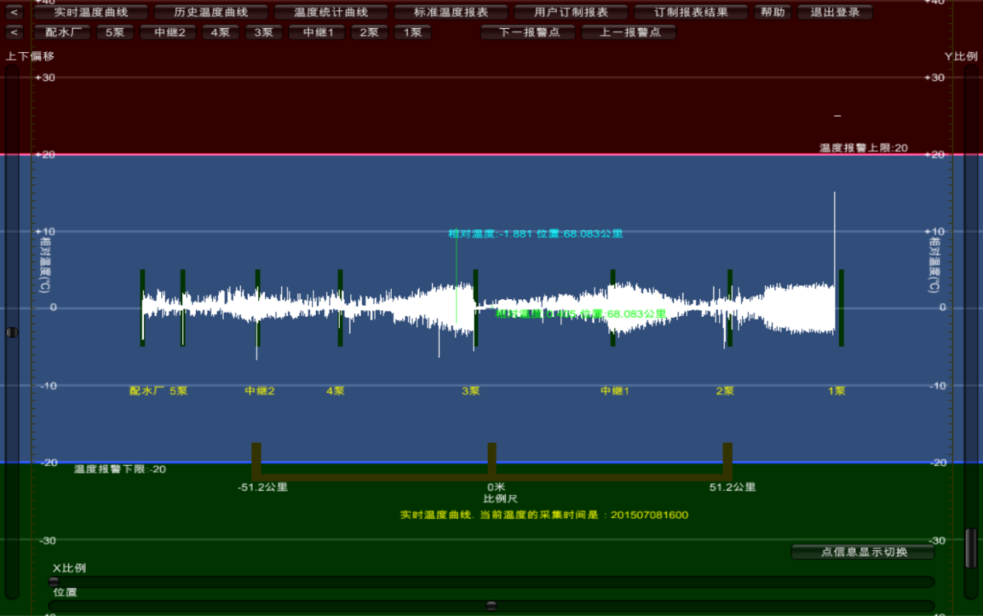
Task: Show the 标准温度报表 report
Action: 451,12
